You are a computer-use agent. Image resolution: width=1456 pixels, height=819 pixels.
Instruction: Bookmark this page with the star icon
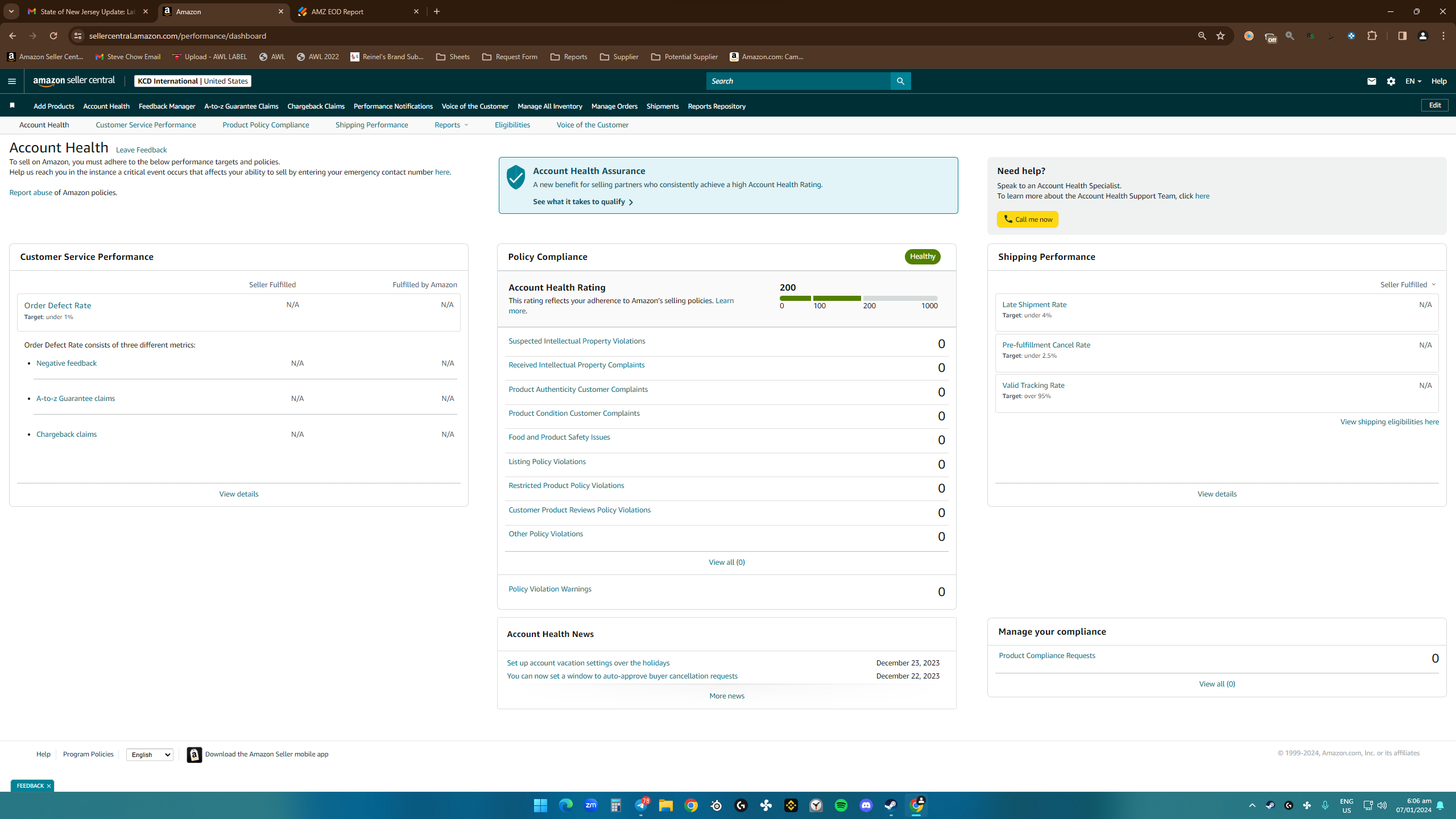[x=1221, y=36]
